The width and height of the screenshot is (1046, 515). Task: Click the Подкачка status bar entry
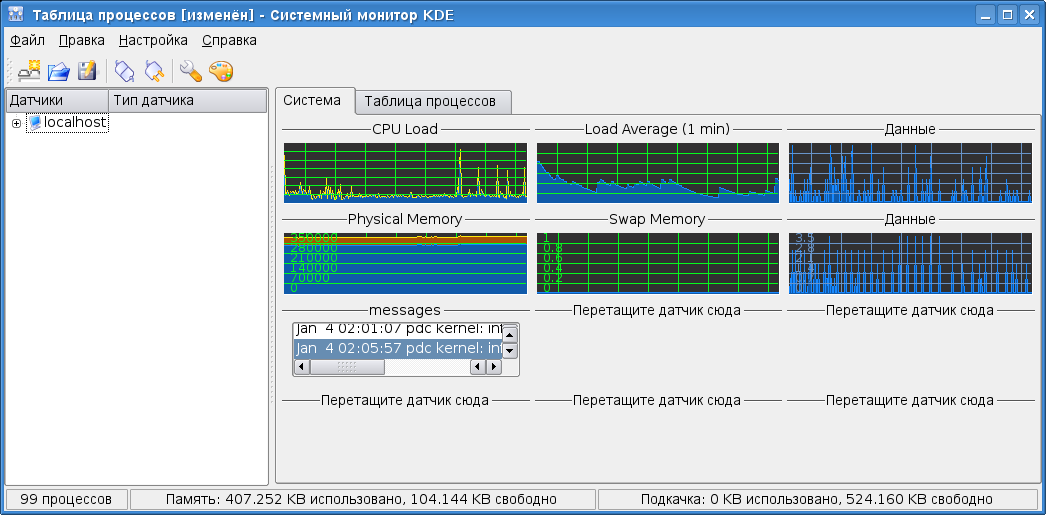pyautogui.click(x=817, y=499)
